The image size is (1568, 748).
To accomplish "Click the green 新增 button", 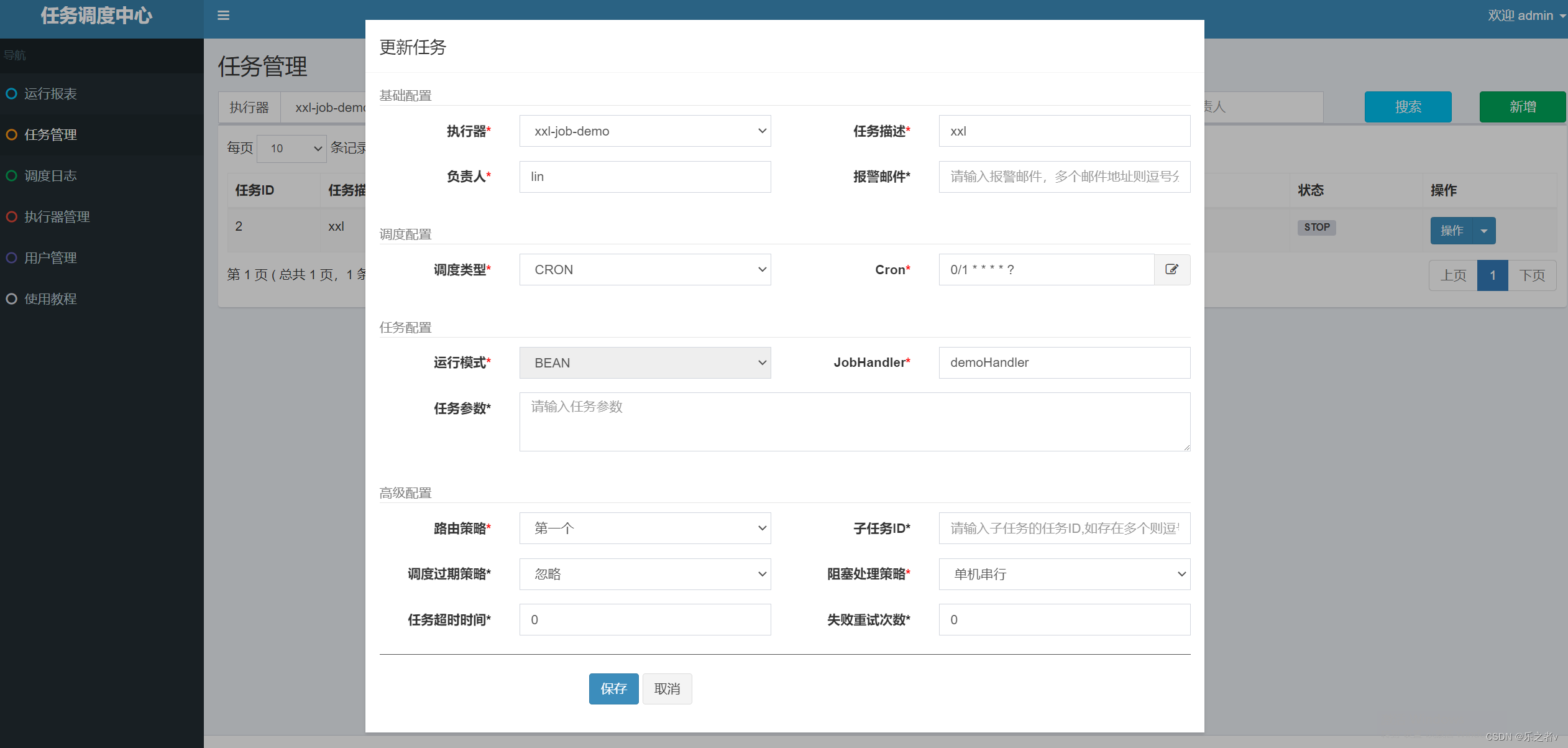I will pos(1522,107).
